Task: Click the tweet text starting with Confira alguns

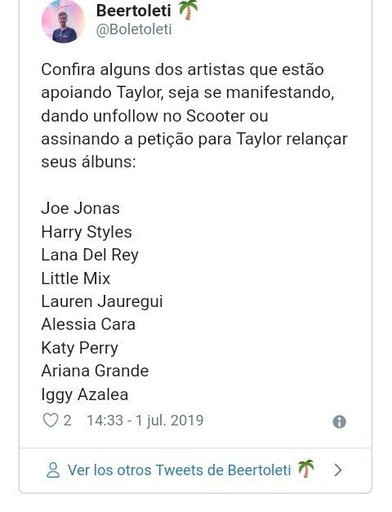Action: 194,116
